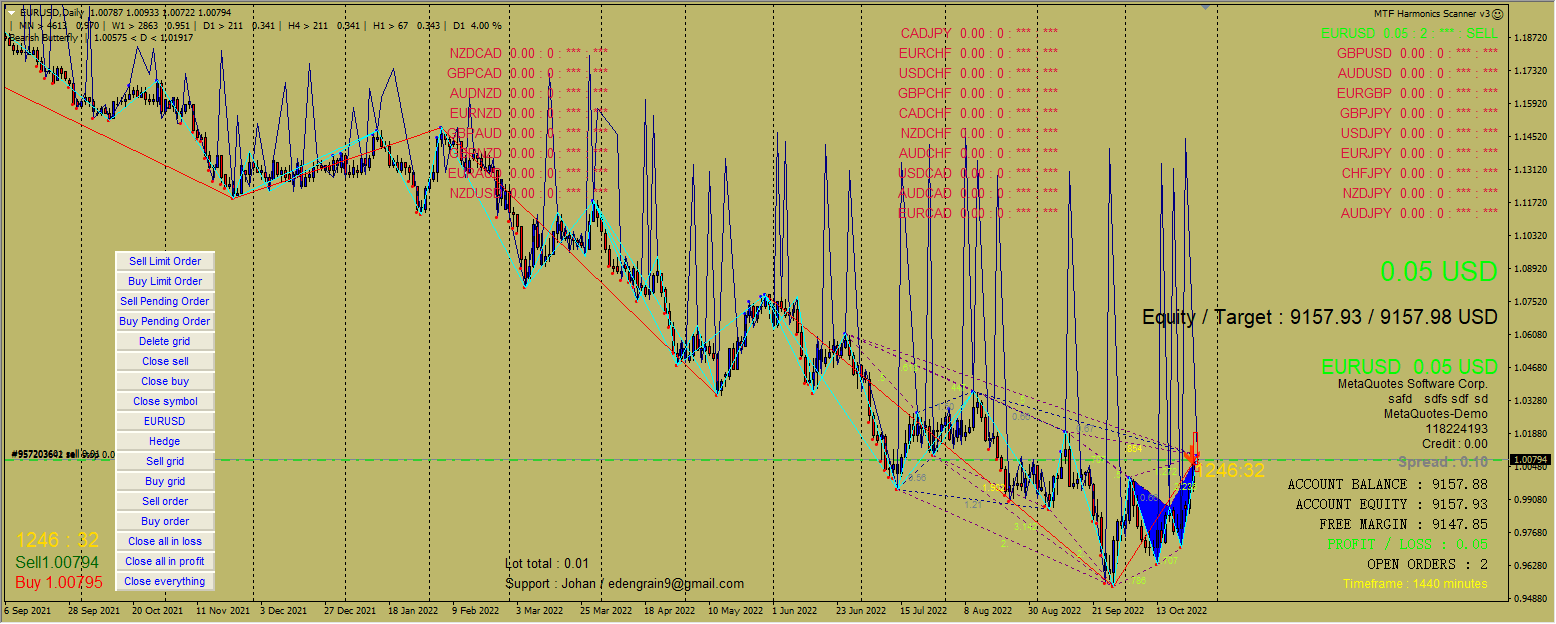Click the EURUSD button in the order panel
The height and width of the screenshot is (624, 1556).
(164, 421)
